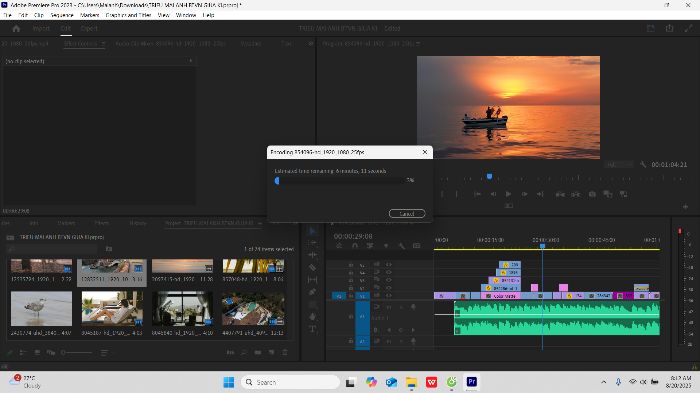Click Go to In in Program monitor

477,194
